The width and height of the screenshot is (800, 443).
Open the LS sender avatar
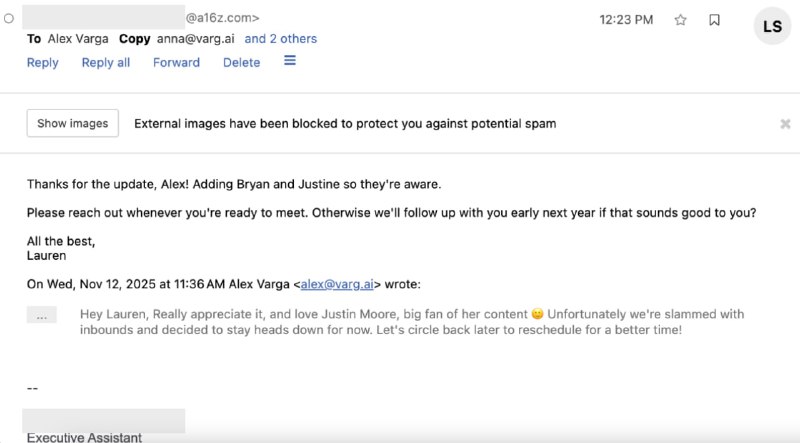click(772, 26)
